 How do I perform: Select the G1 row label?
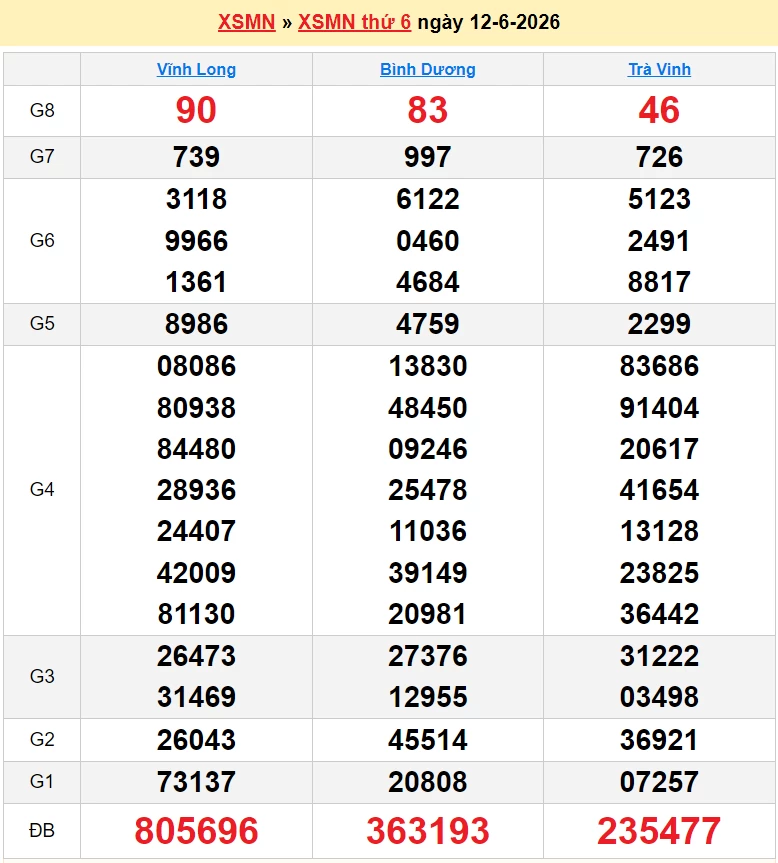[x=42, y=782]
